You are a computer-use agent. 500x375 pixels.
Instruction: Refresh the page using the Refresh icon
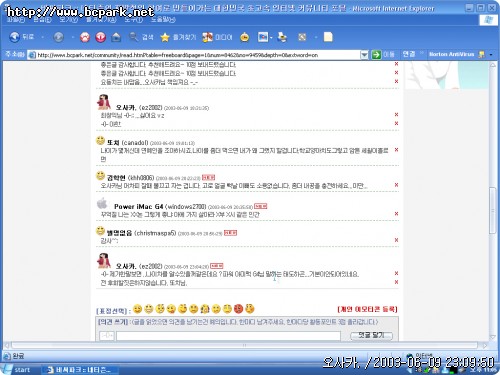coord(101,37)
